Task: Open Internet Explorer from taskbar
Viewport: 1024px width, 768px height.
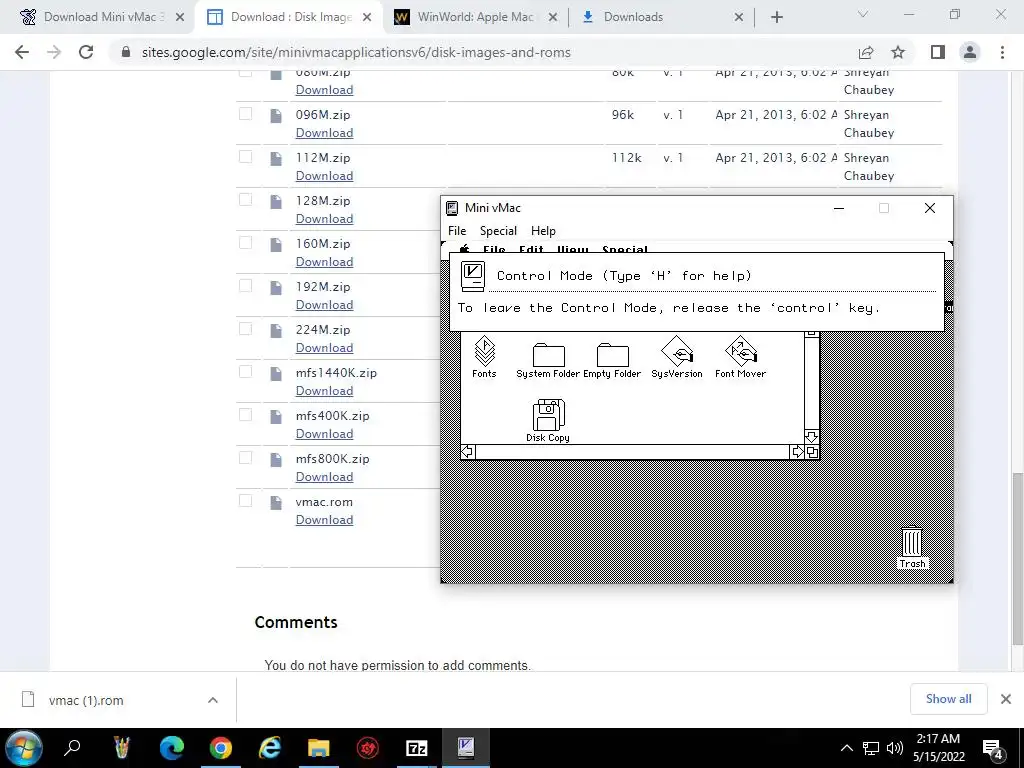Action: 269,747
